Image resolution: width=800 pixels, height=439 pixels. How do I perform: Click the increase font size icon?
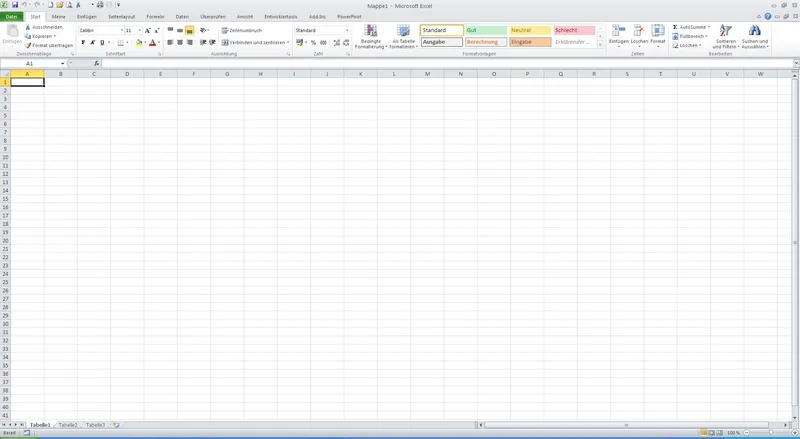[x=147, y=31]
